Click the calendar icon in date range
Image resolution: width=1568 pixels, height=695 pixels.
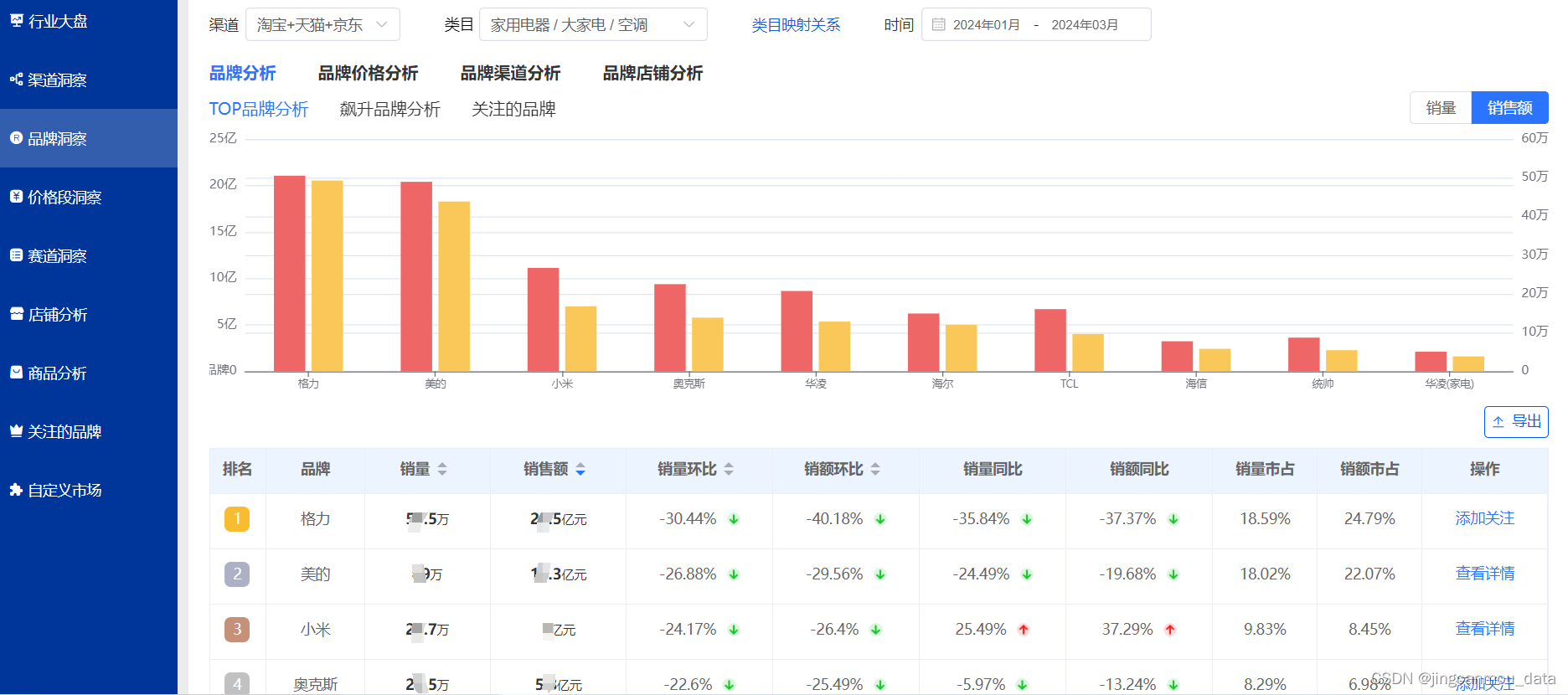pyautogui.click(x=939, y=25)
